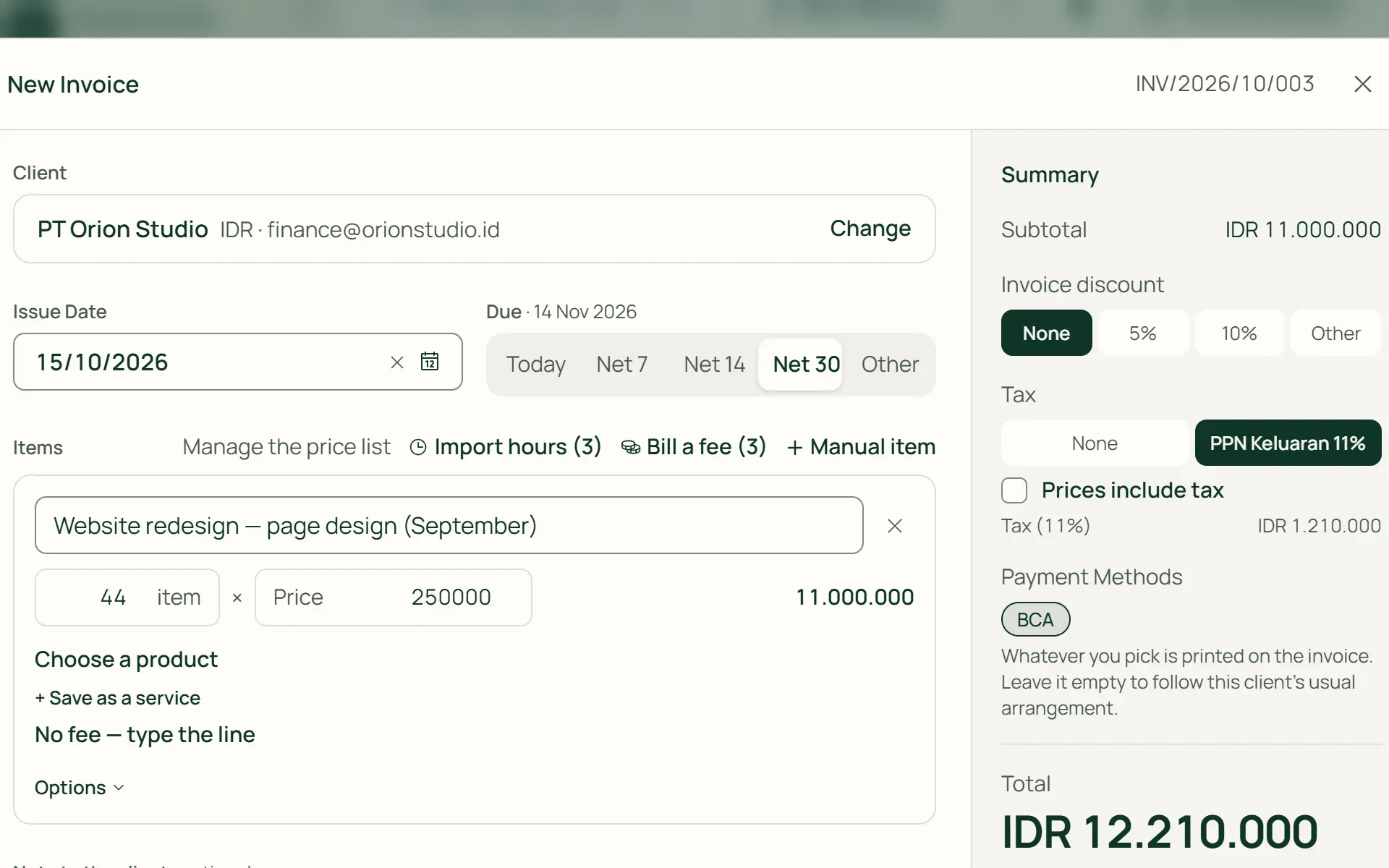Click the plus icon for Manual item

[794, 448]
